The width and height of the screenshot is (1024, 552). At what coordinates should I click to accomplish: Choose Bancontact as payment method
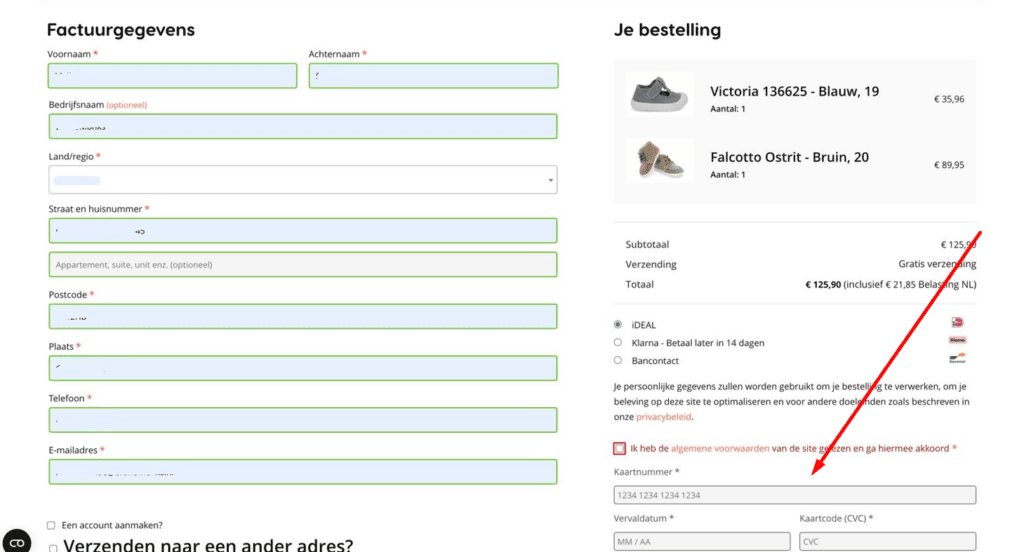pos(618,360)
